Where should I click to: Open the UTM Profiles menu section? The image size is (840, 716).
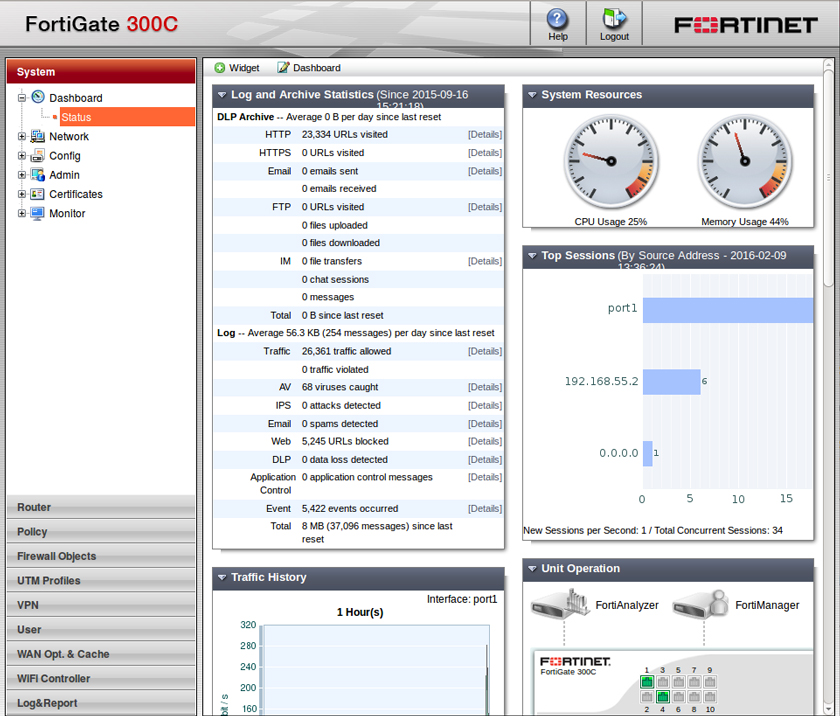click(x=101, y=581)
